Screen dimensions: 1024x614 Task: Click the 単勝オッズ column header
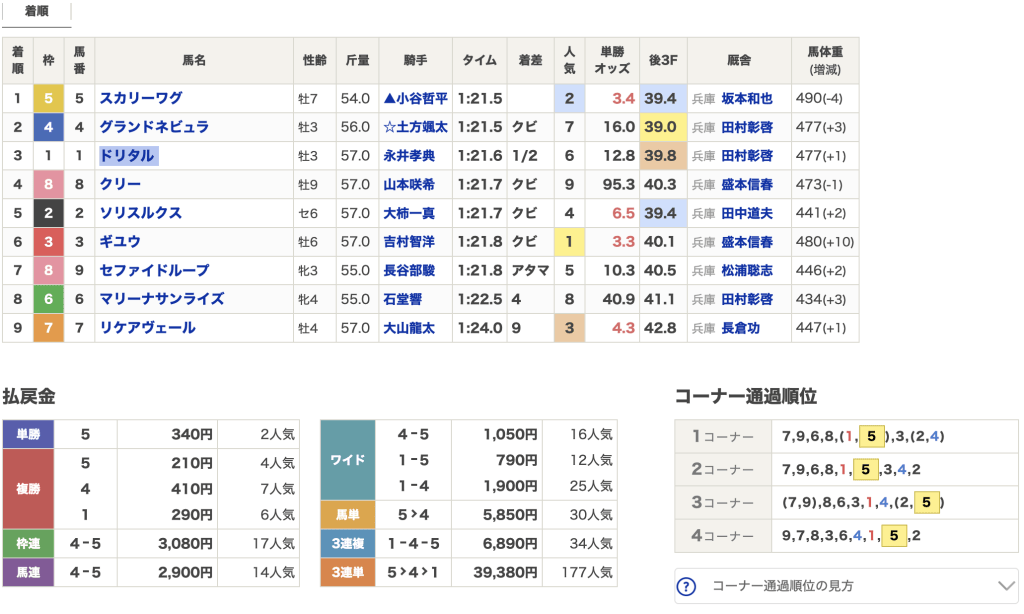tap(612, 61)
